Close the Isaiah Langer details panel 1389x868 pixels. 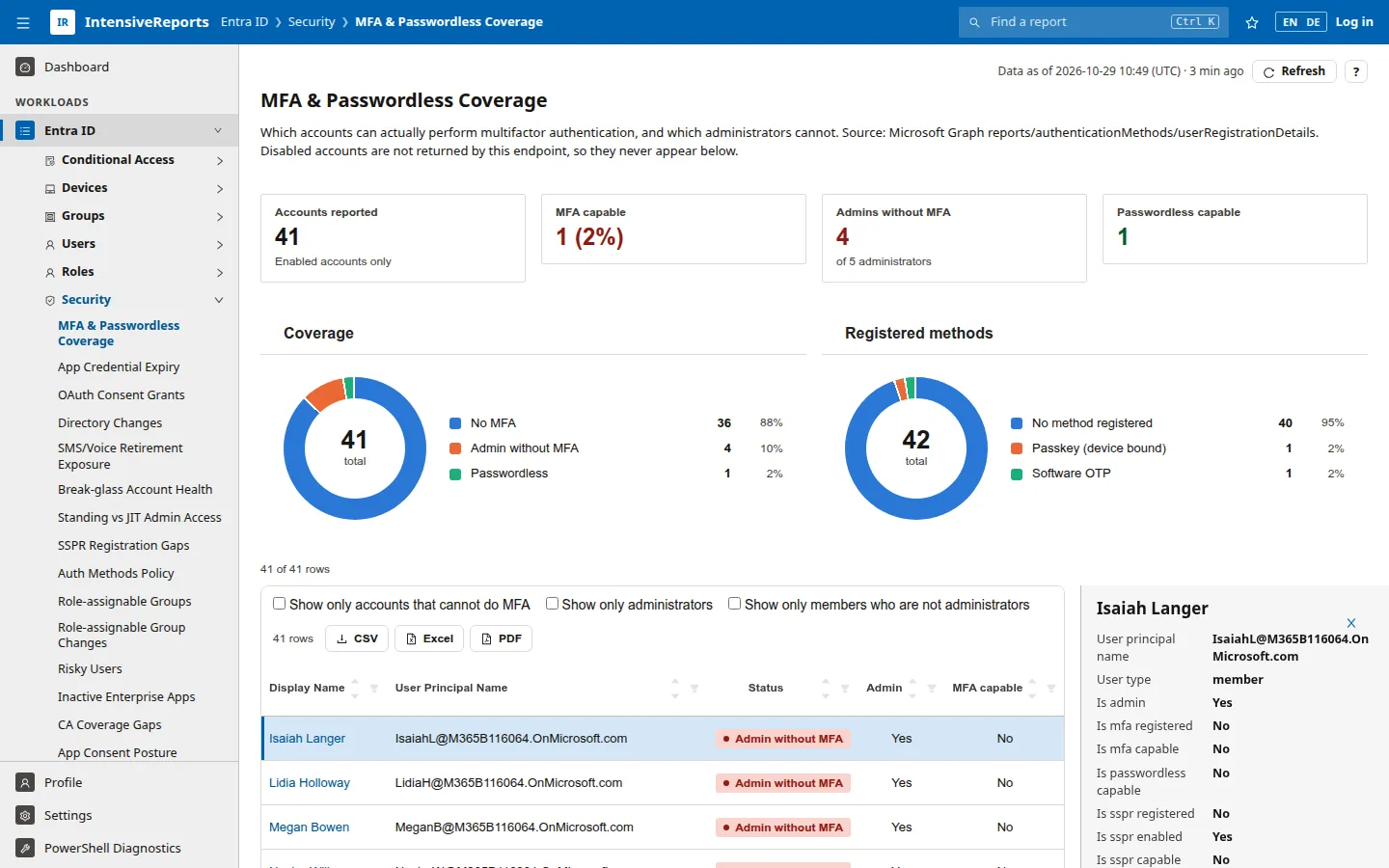[1351, 623]
